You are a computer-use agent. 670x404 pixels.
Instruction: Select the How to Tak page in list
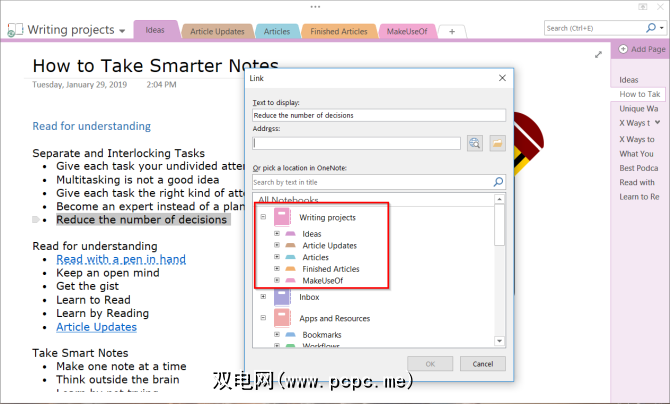639,94
